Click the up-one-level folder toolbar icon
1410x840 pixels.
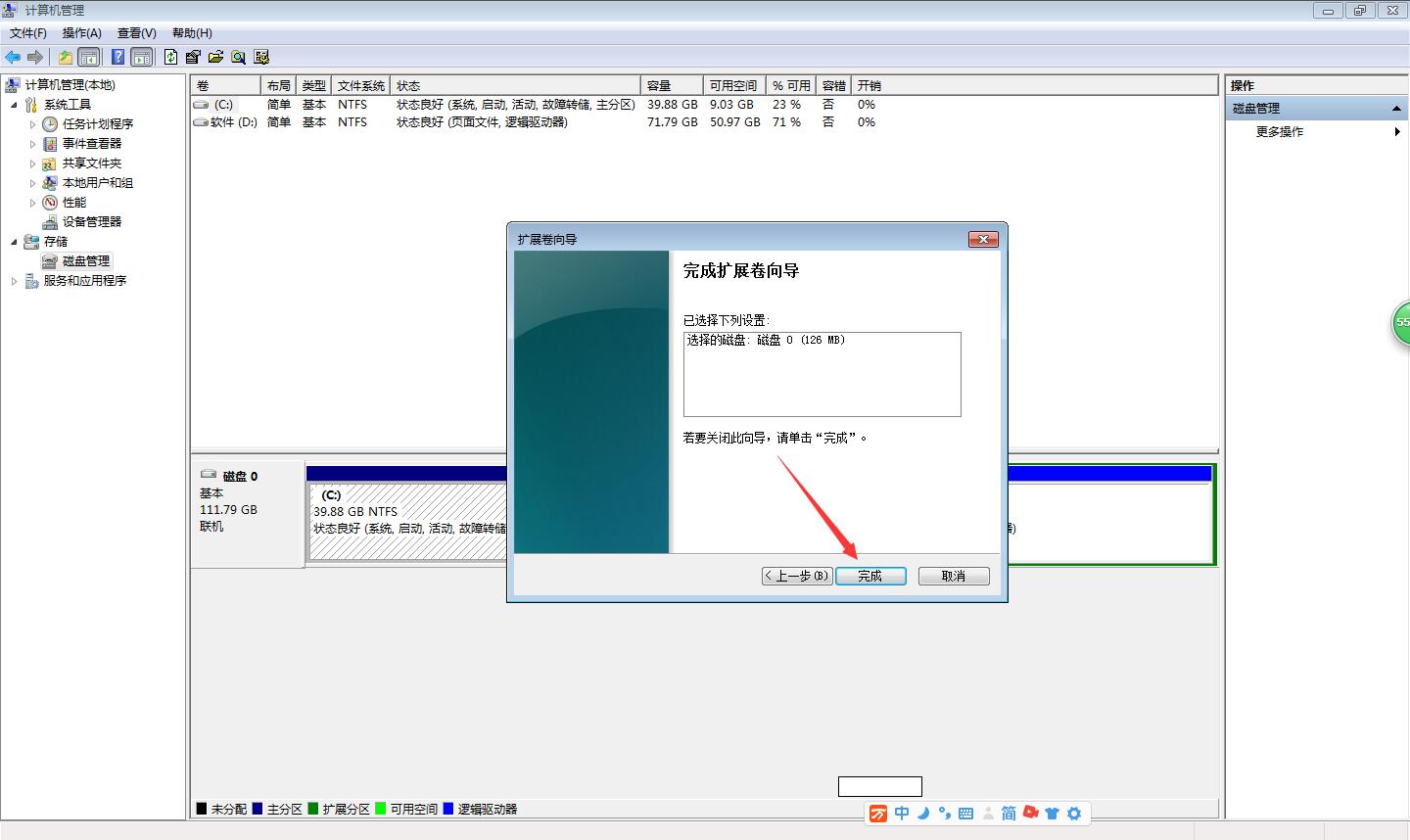65,57
